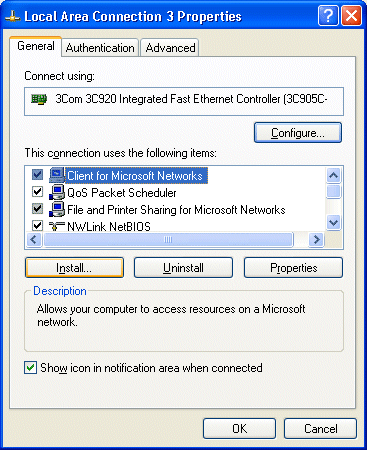
Task: Open the Advanced tab
Action: tap(170, 48)
